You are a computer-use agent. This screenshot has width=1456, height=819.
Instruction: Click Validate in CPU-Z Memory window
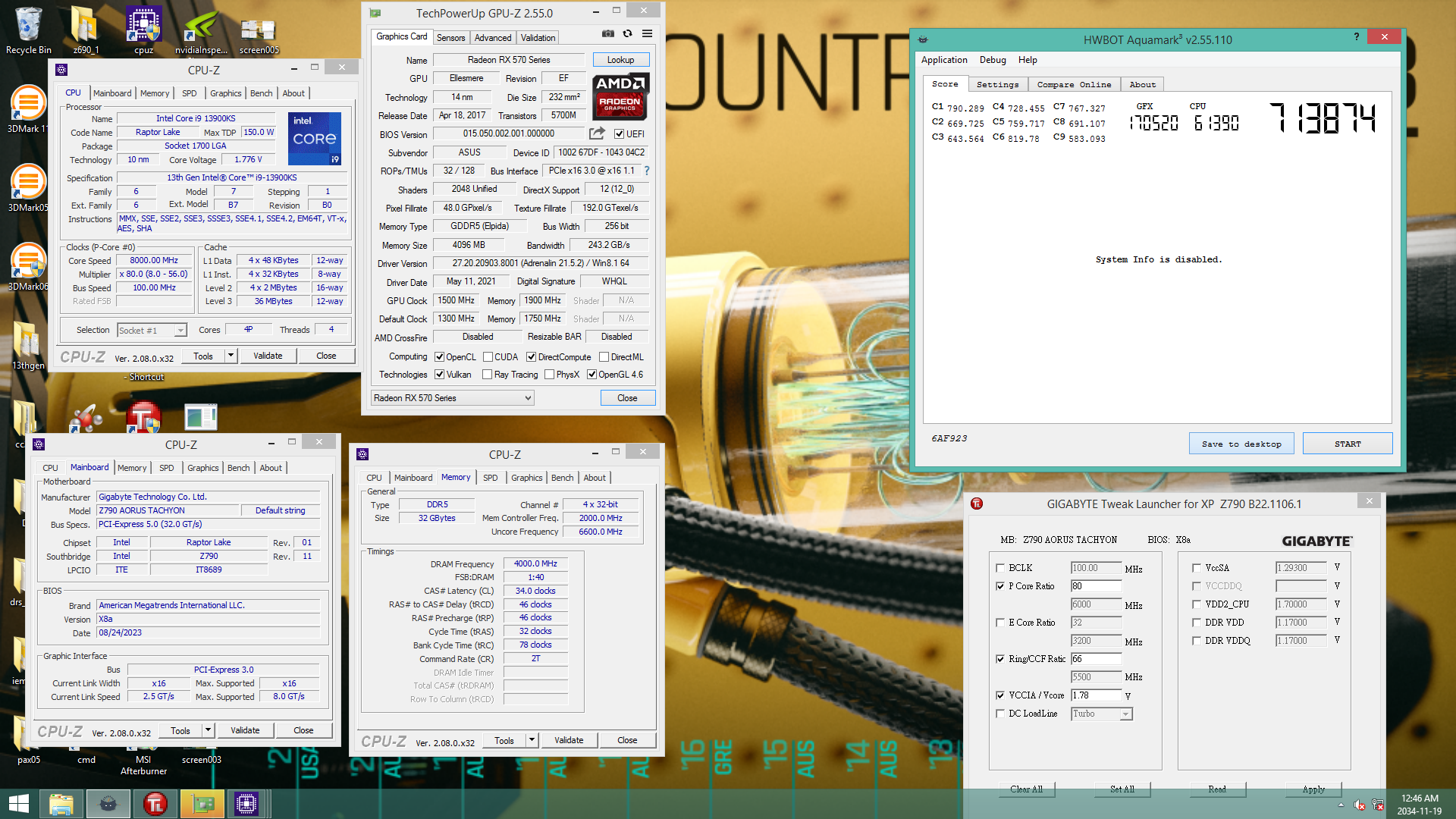pos(569,740)
